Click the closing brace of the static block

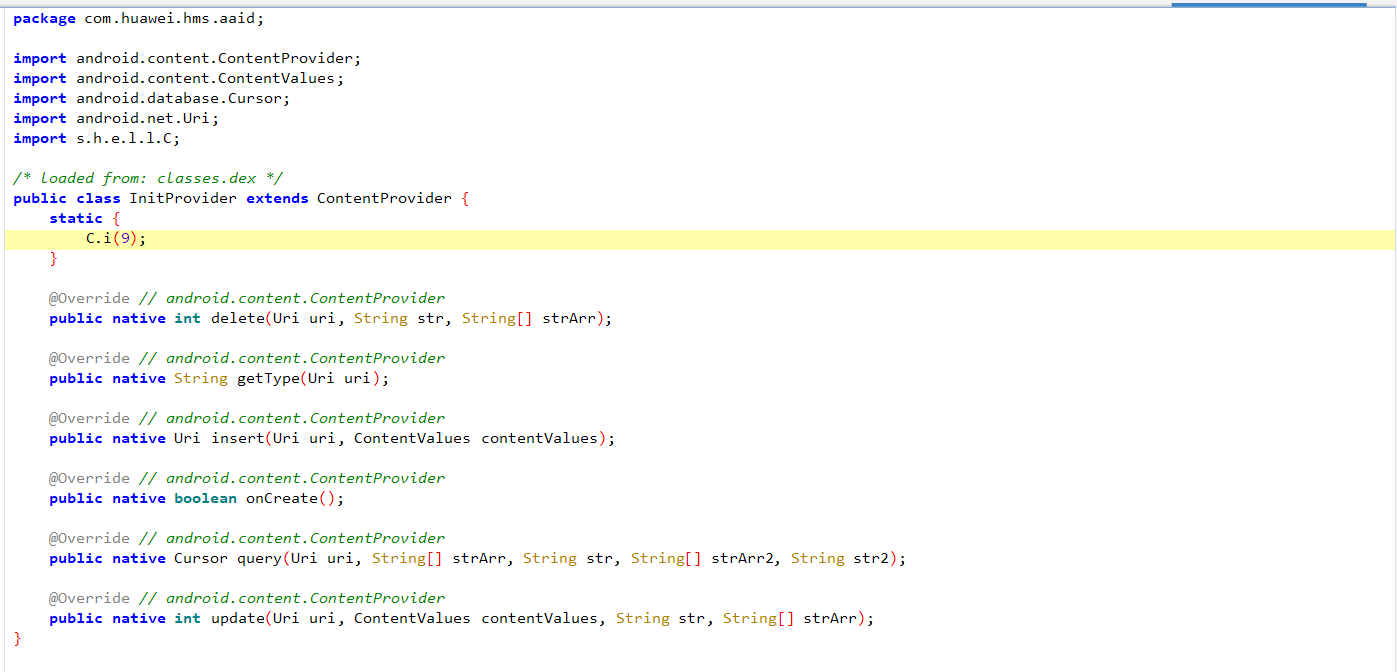pos(54,258)
